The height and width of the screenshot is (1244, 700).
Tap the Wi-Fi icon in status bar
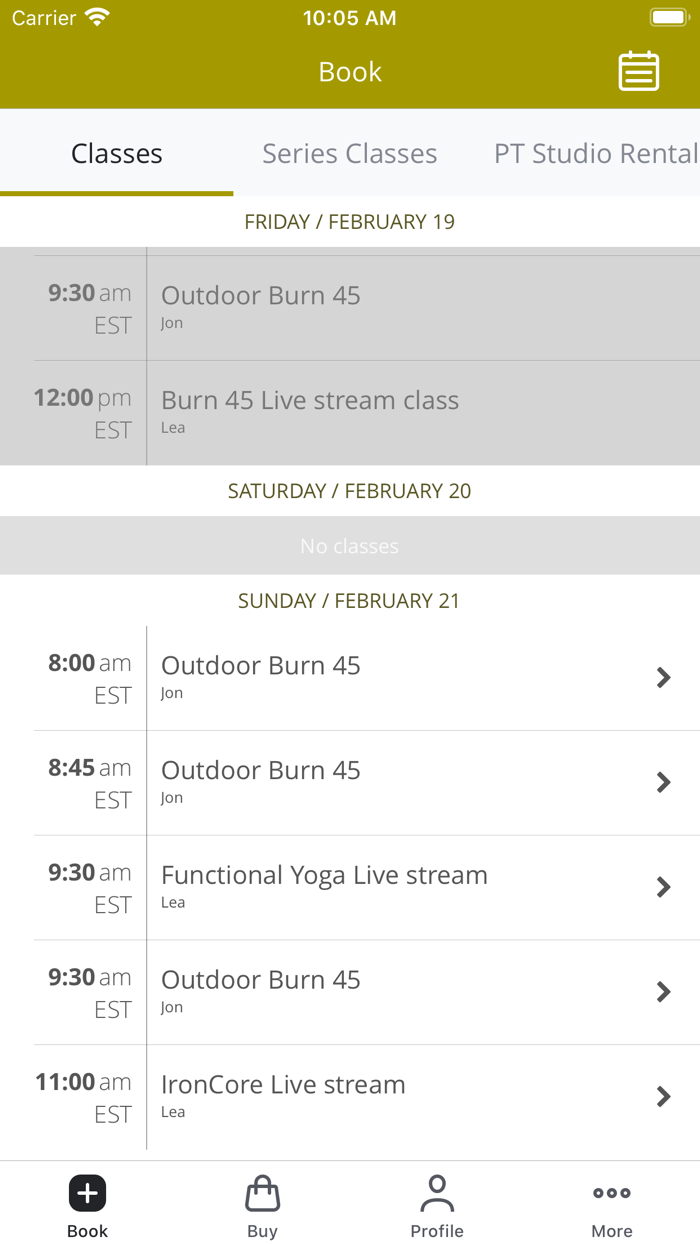97,18
